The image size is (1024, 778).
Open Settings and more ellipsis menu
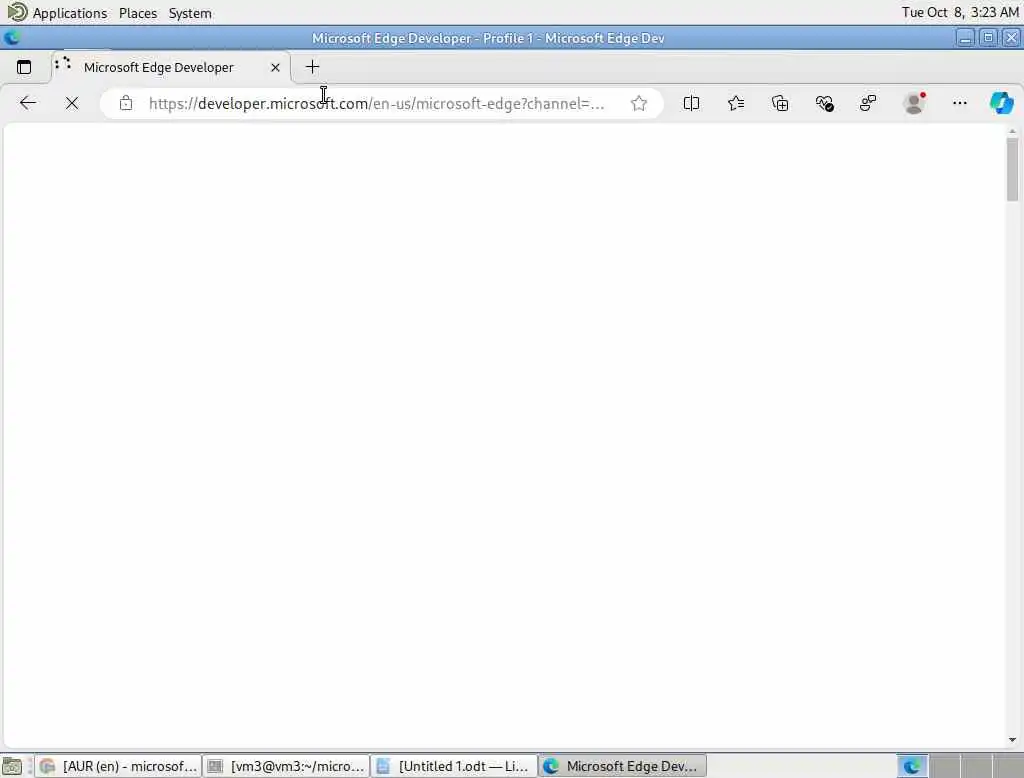click(x=959, y=103)
